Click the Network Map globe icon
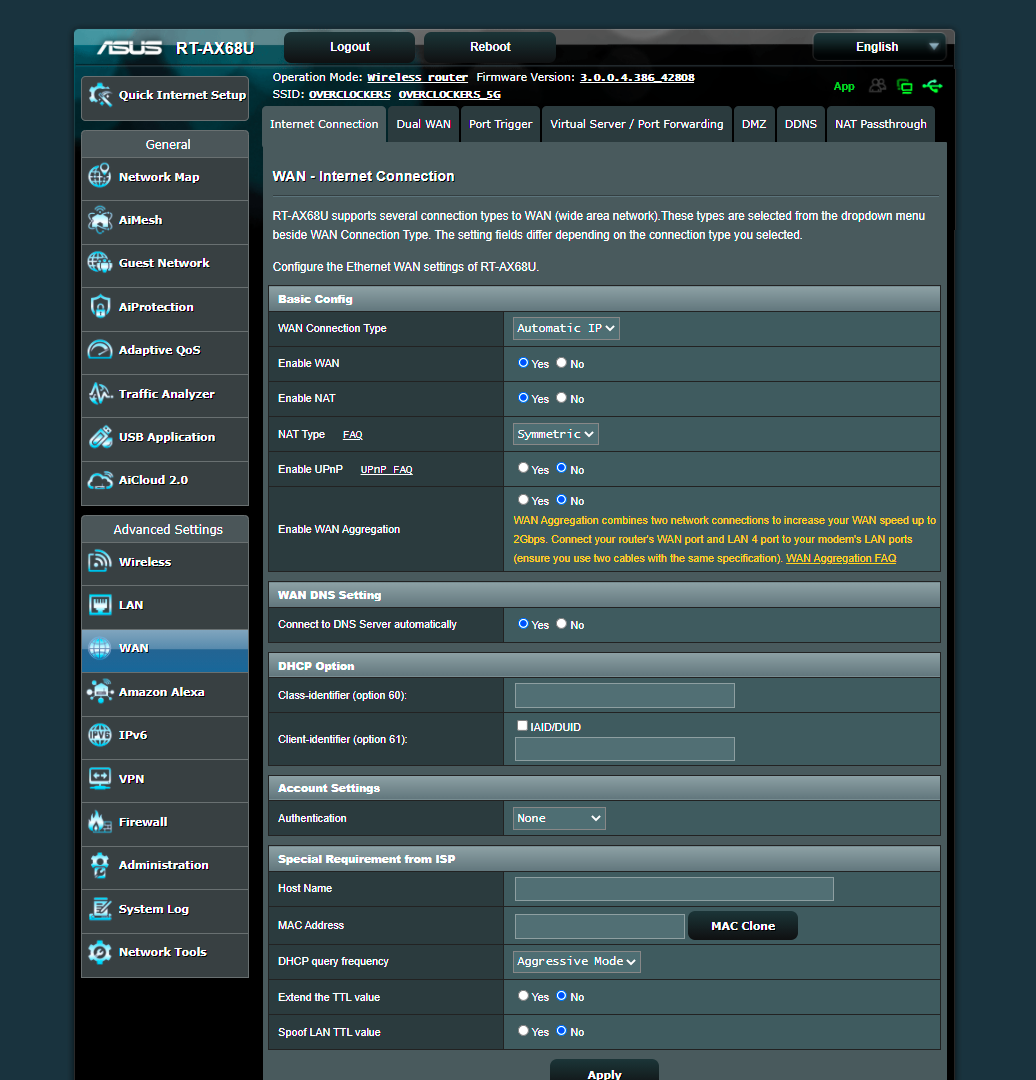 (x=100, y=176)
